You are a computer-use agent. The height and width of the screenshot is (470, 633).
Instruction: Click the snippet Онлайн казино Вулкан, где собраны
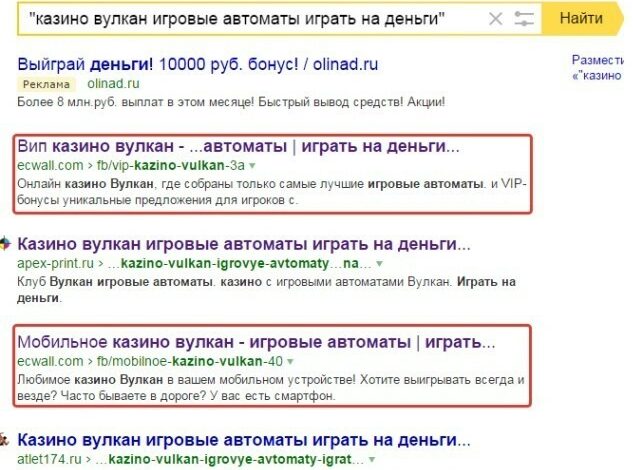[272, 192]
